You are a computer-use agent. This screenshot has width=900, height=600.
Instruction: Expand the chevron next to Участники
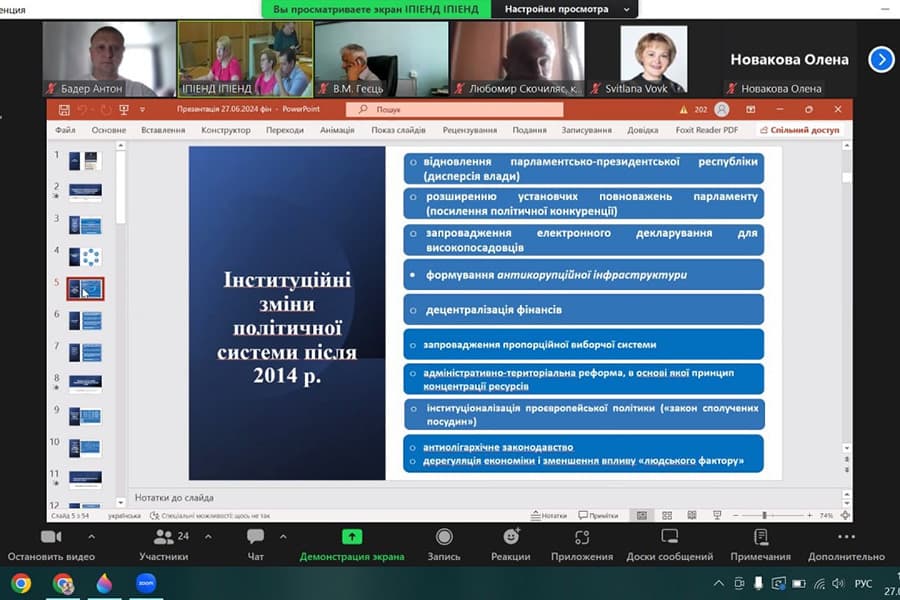coord(208,536)
